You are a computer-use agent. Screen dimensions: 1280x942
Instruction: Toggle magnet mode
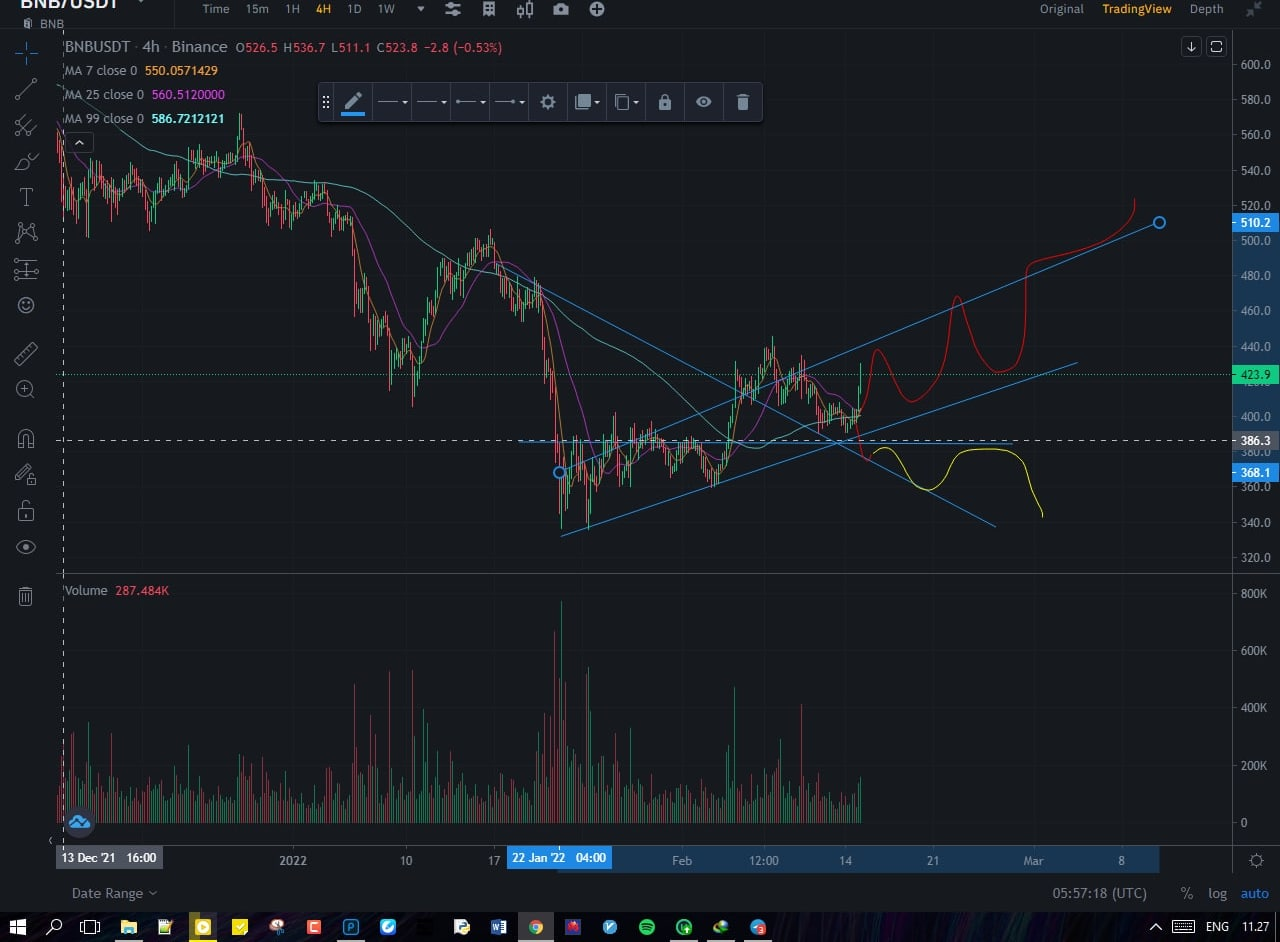click(x=26, y=438)
